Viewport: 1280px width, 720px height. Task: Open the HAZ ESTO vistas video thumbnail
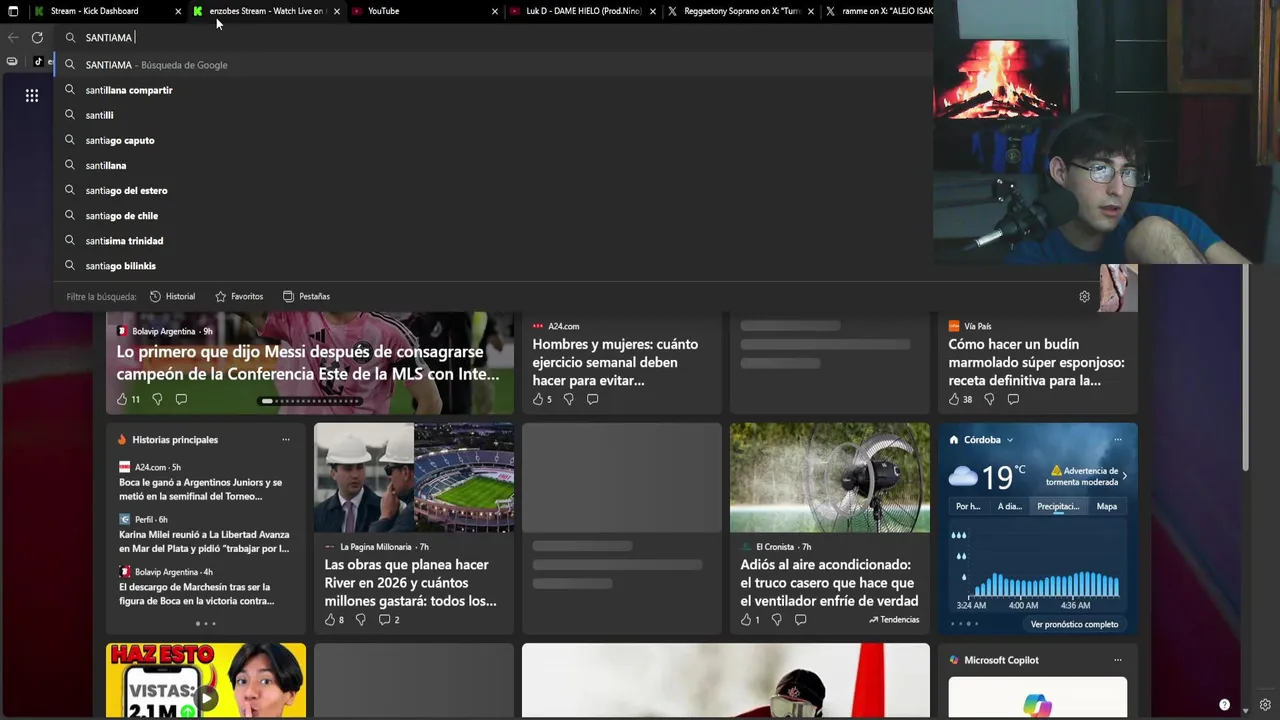tap(206, 681)
